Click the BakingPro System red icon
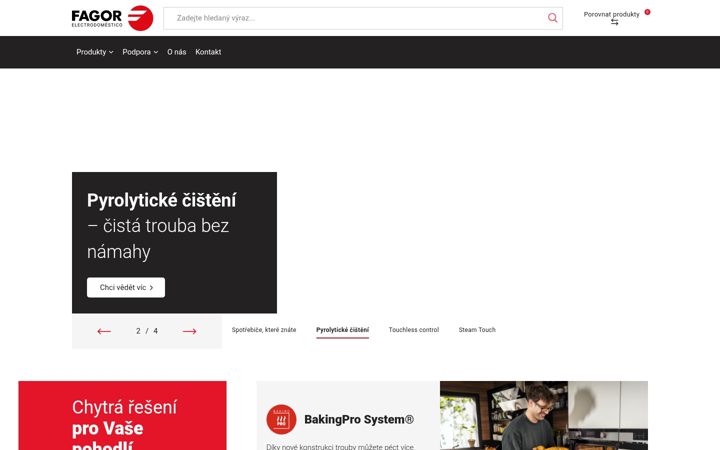Viewport: 720px width, 450px height. coord(281,419)
